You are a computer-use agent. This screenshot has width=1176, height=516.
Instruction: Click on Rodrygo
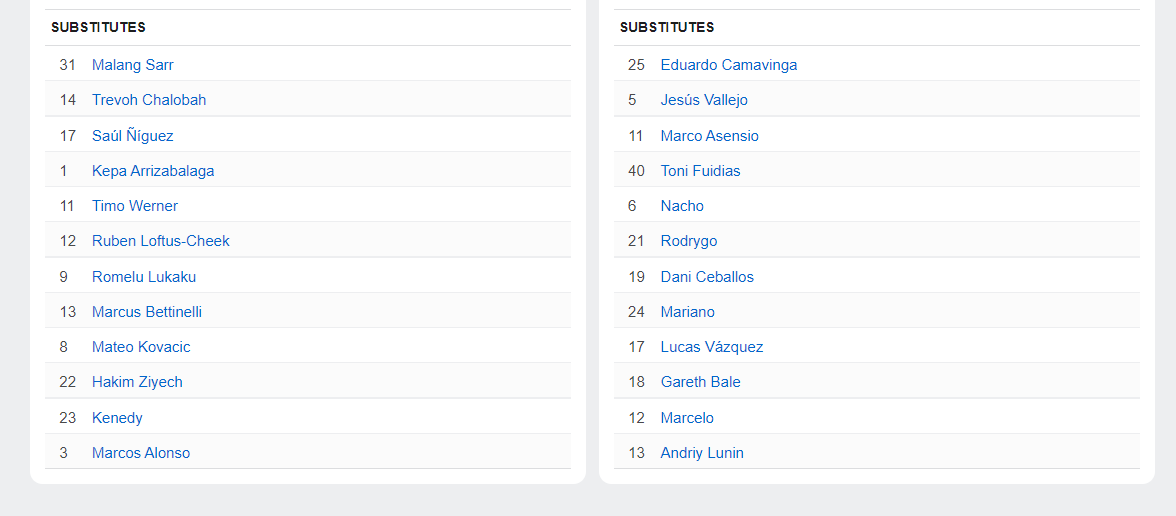point(689,241)
